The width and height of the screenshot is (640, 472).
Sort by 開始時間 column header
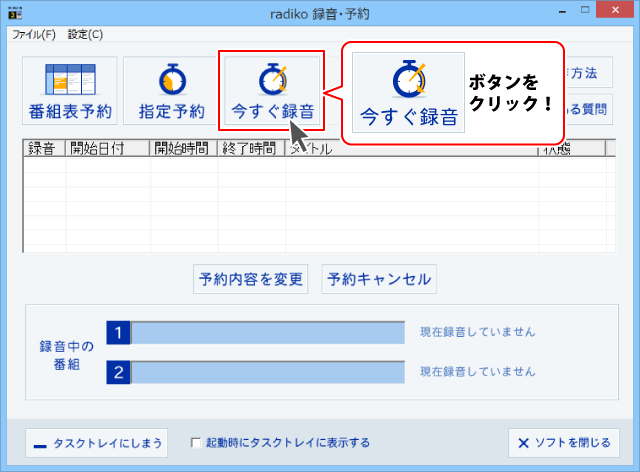pos(184,148)
